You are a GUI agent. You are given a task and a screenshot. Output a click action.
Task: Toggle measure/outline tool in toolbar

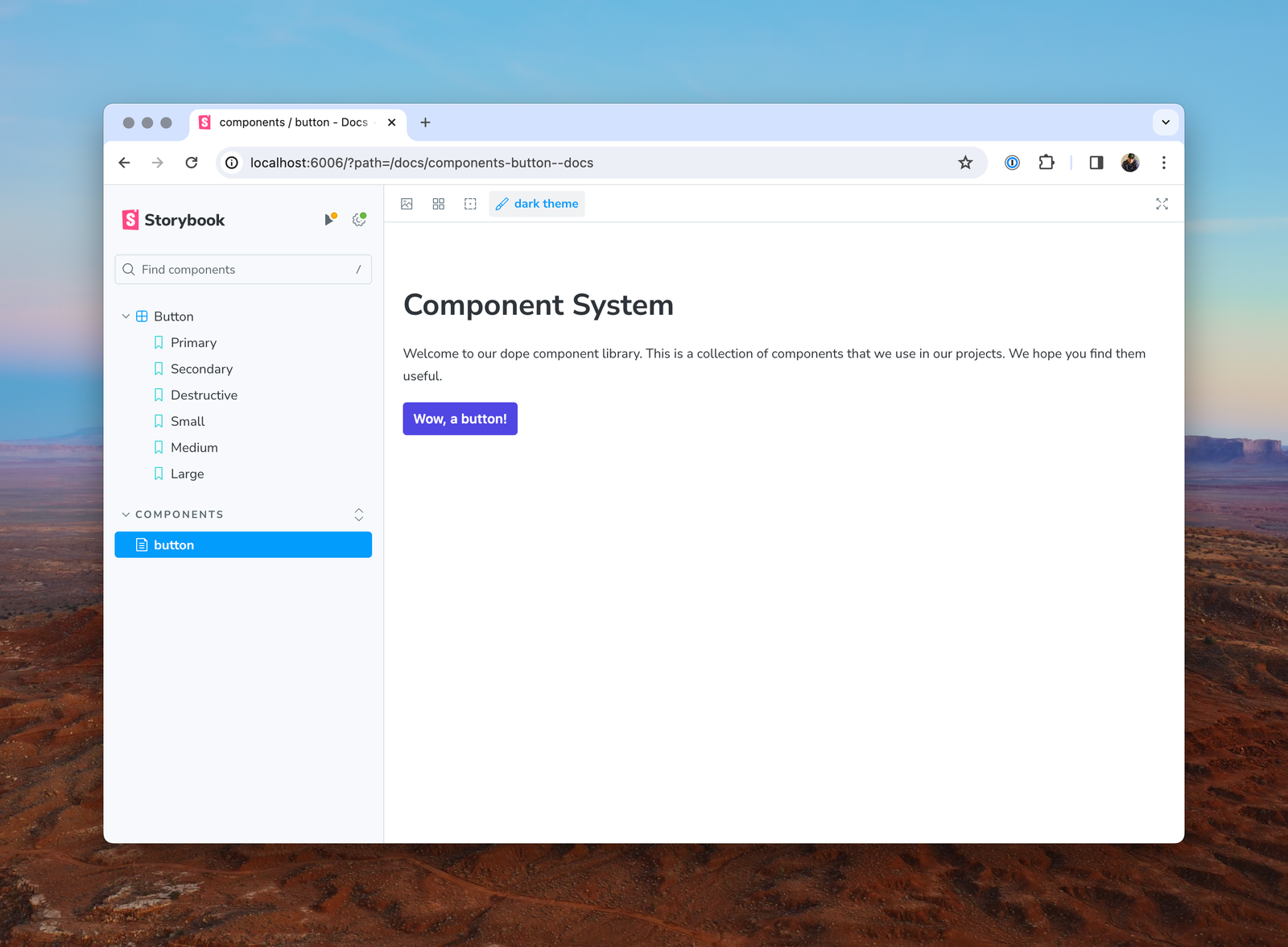pos(470,204)
